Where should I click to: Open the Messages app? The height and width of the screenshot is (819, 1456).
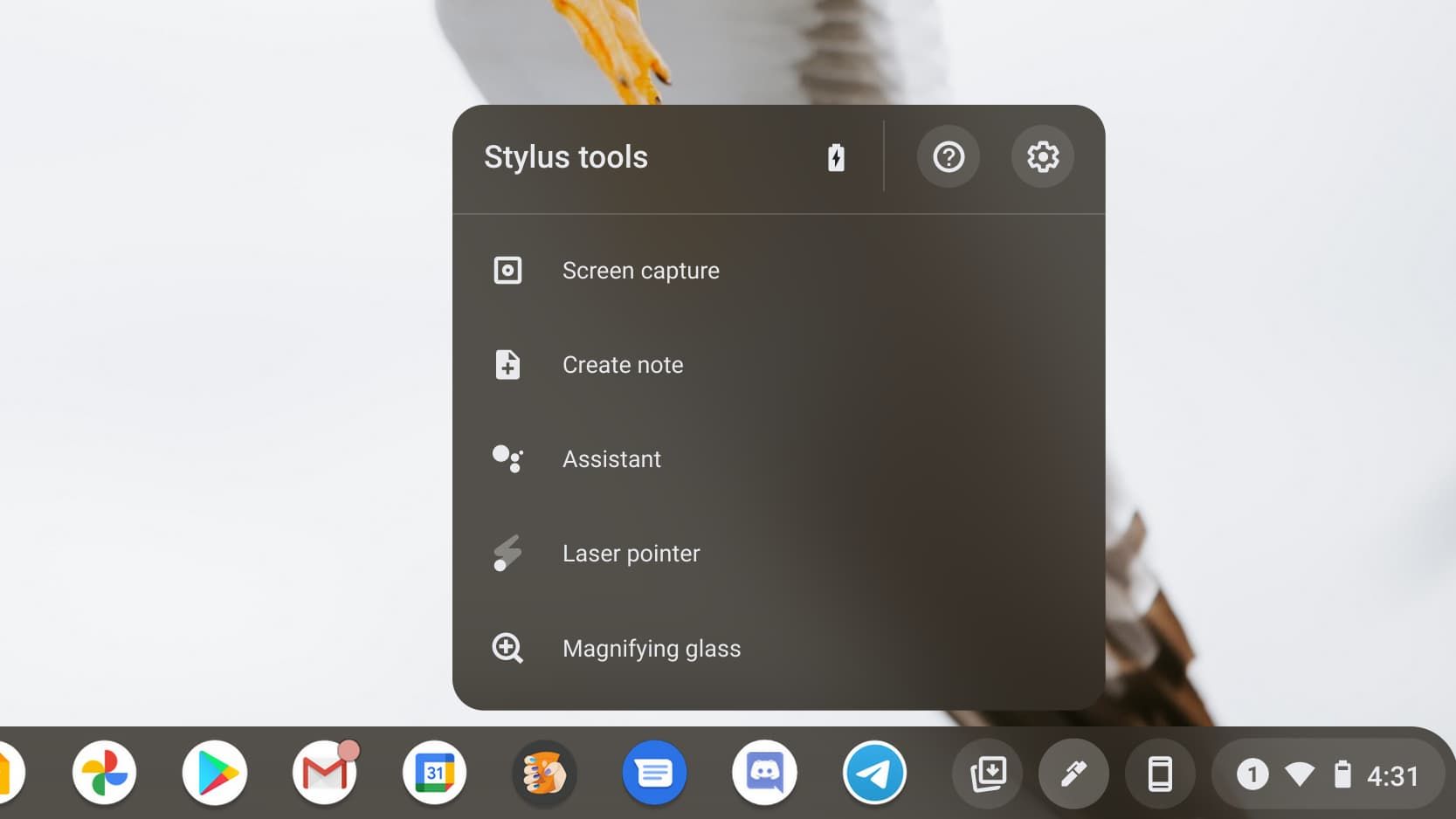[x=654, y=773]
